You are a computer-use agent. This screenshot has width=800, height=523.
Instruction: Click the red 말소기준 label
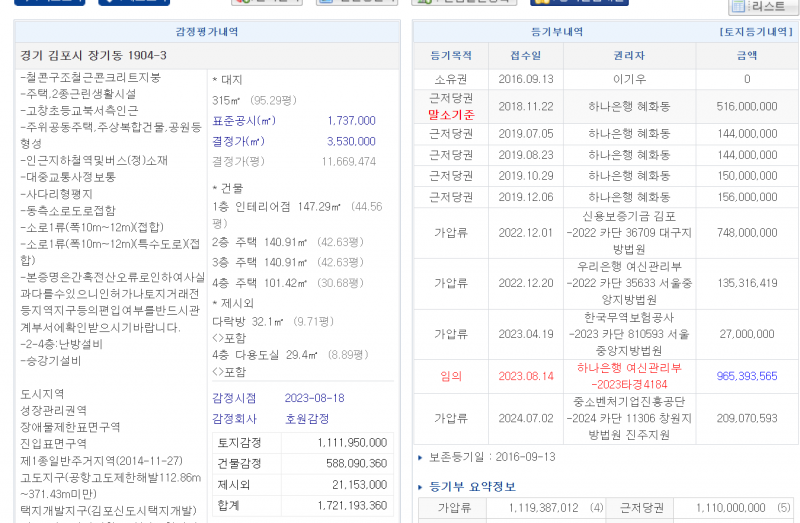450,114
